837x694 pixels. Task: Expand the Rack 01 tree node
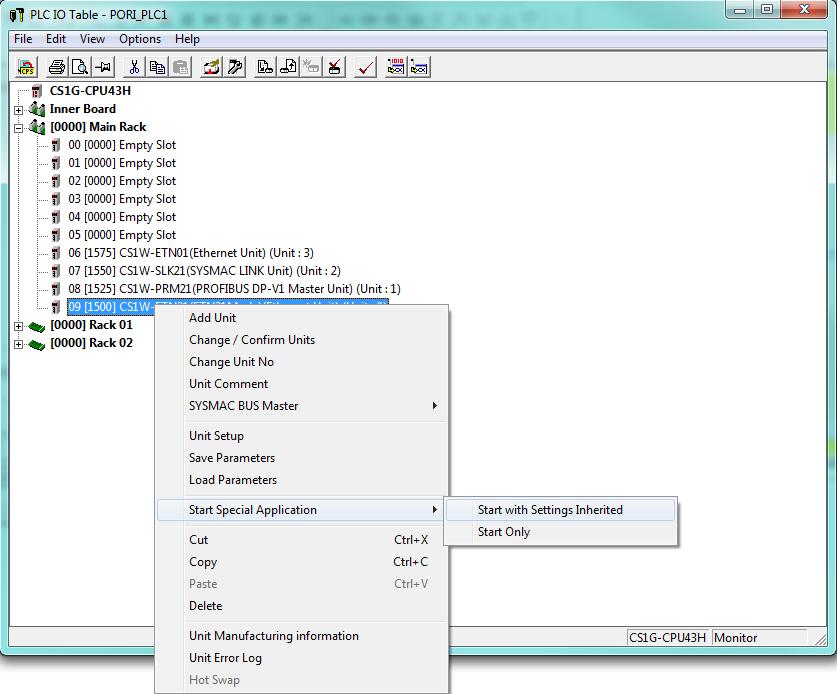[x=19, y=326]
